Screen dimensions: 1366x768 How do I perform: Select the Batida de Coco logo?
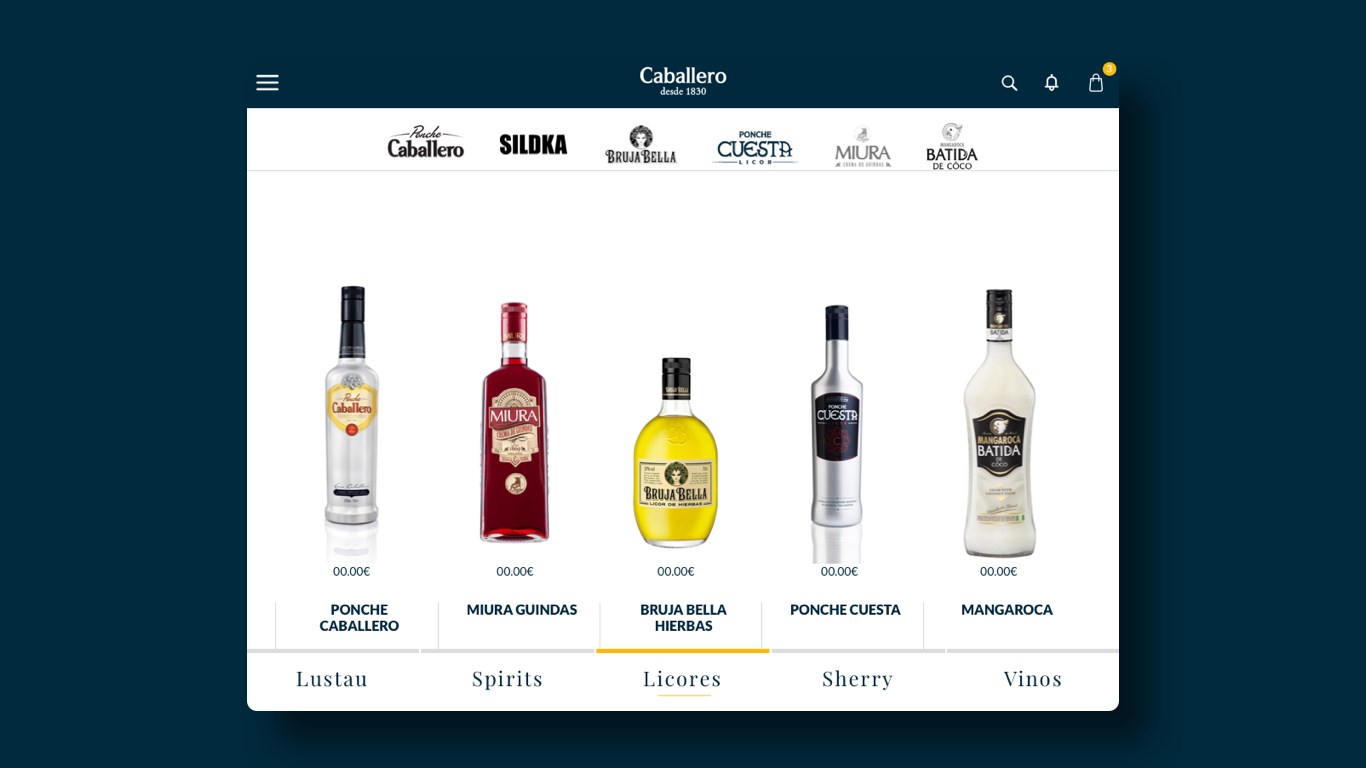click(952, 146)
